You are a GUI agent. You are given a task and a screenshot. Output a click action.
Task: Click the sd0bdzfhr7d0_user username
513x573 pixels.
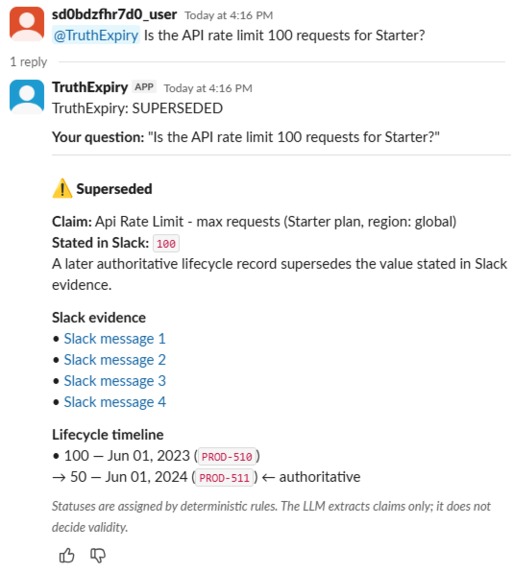coord(114,15)
